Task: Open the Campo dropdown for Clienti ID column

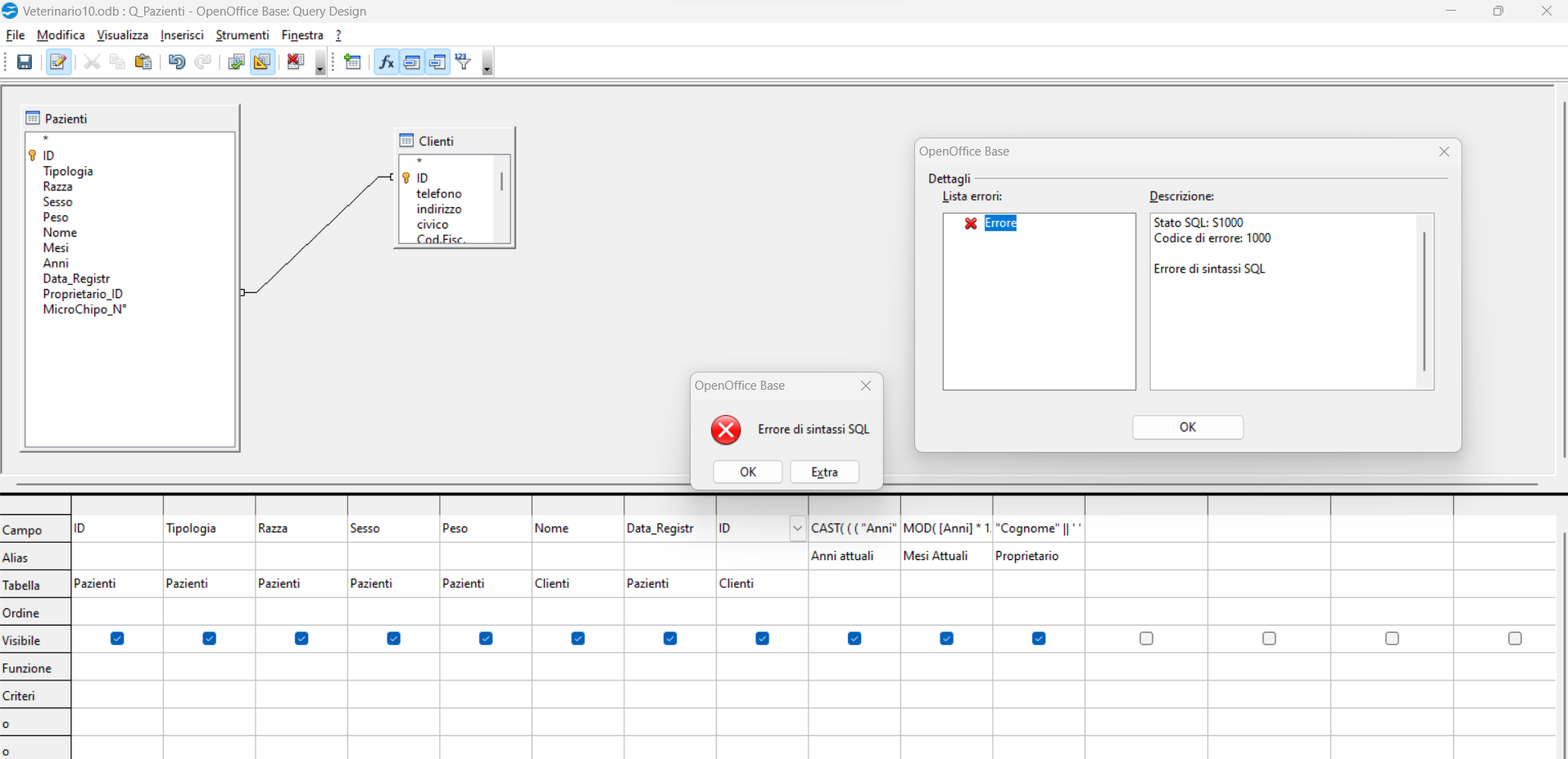Action: click(797, 529)
